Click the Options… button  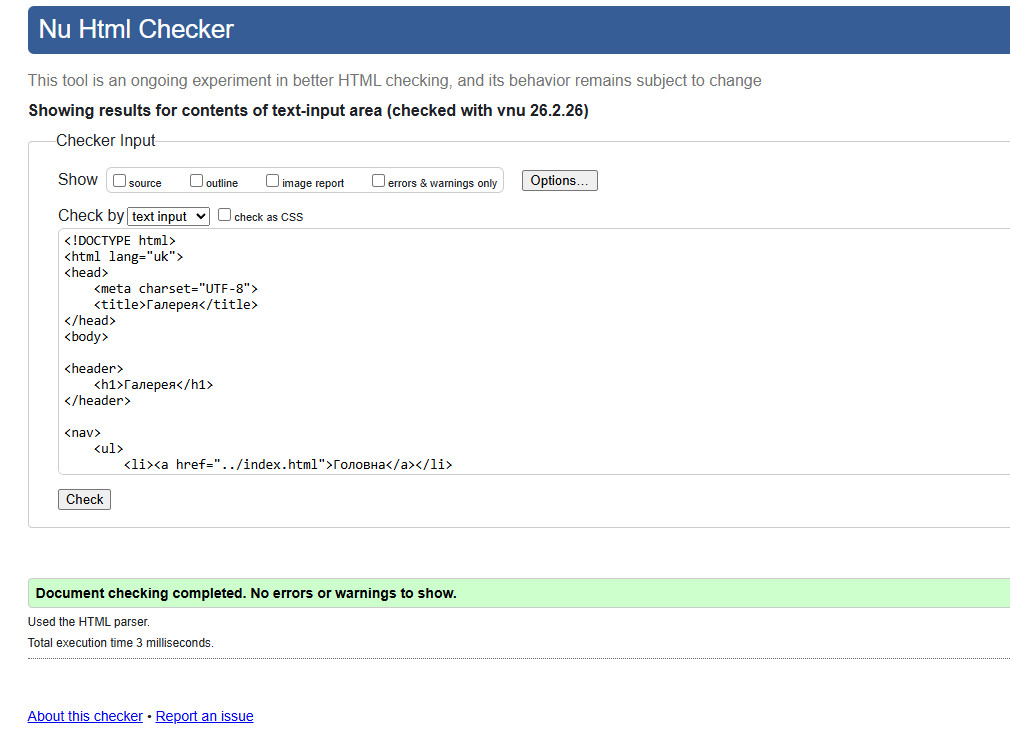point(560,181)
